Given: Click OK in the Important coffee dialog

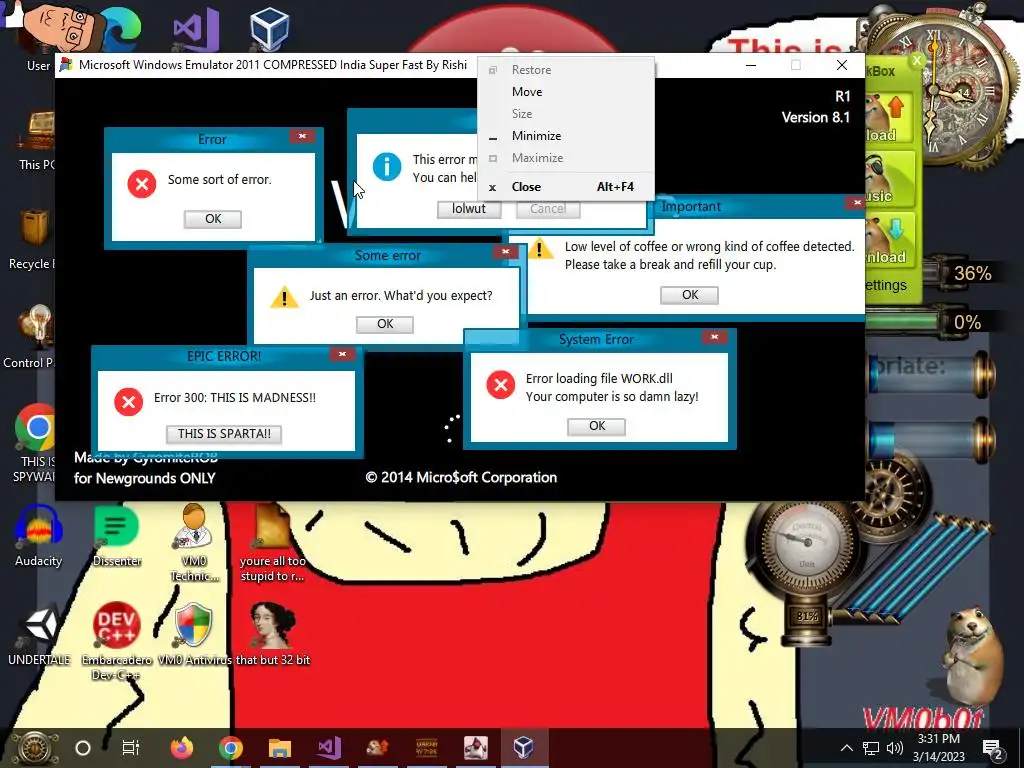Looking at the screenshot, I should pyautogui.click(x=690, y=295).
